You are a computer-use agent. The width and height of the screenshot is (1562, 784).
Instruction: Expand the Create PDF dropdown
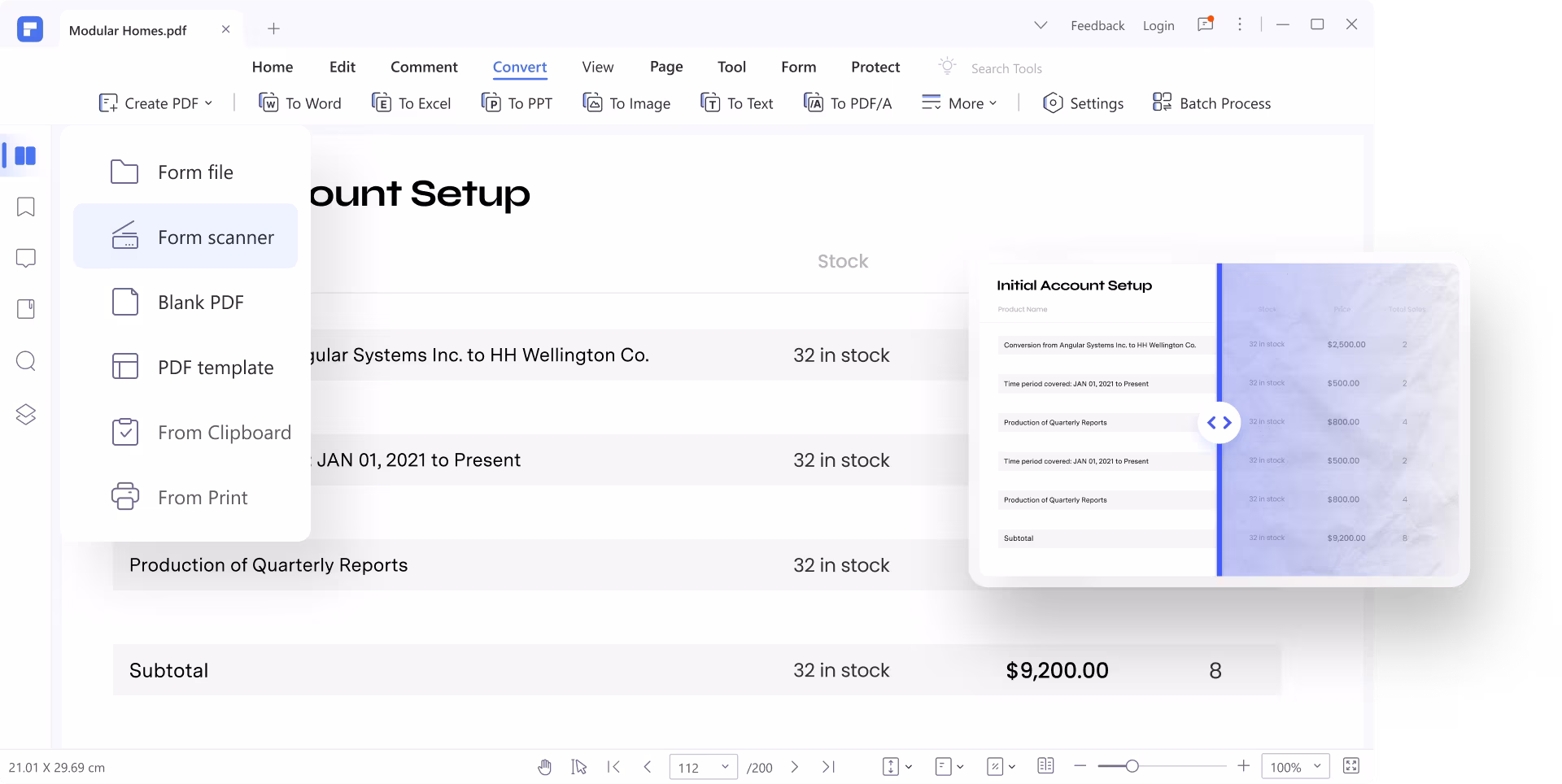(x=155, y=103)
